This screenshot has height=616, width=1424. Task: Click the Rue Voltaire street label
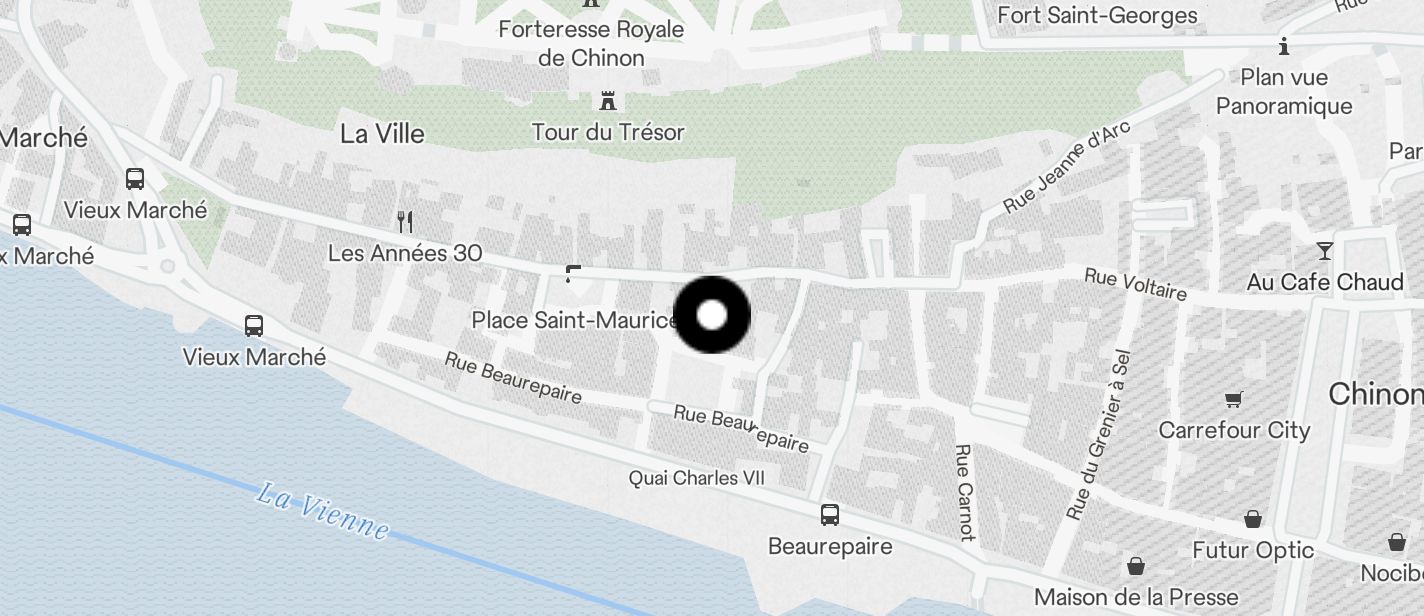pyautogui.click(x=1136, y=284)
